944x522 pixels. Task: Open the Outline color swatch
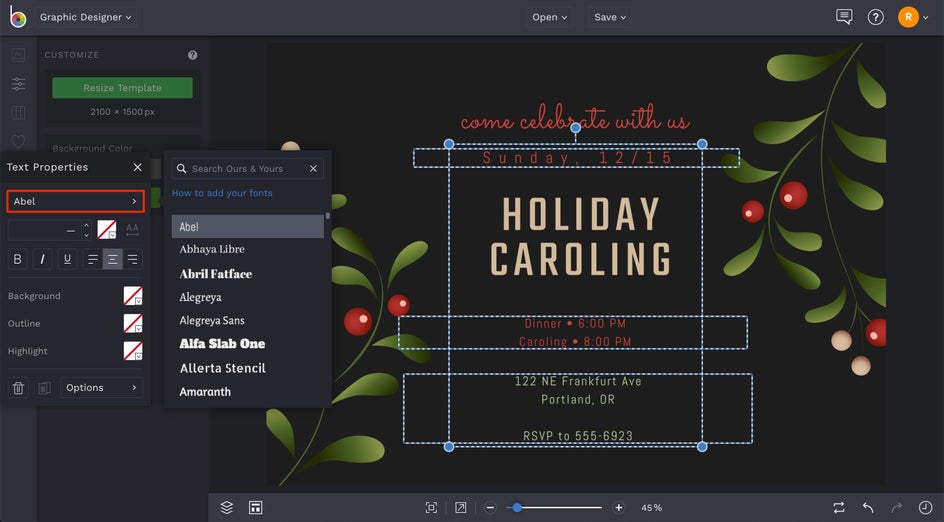coord(132,323)
